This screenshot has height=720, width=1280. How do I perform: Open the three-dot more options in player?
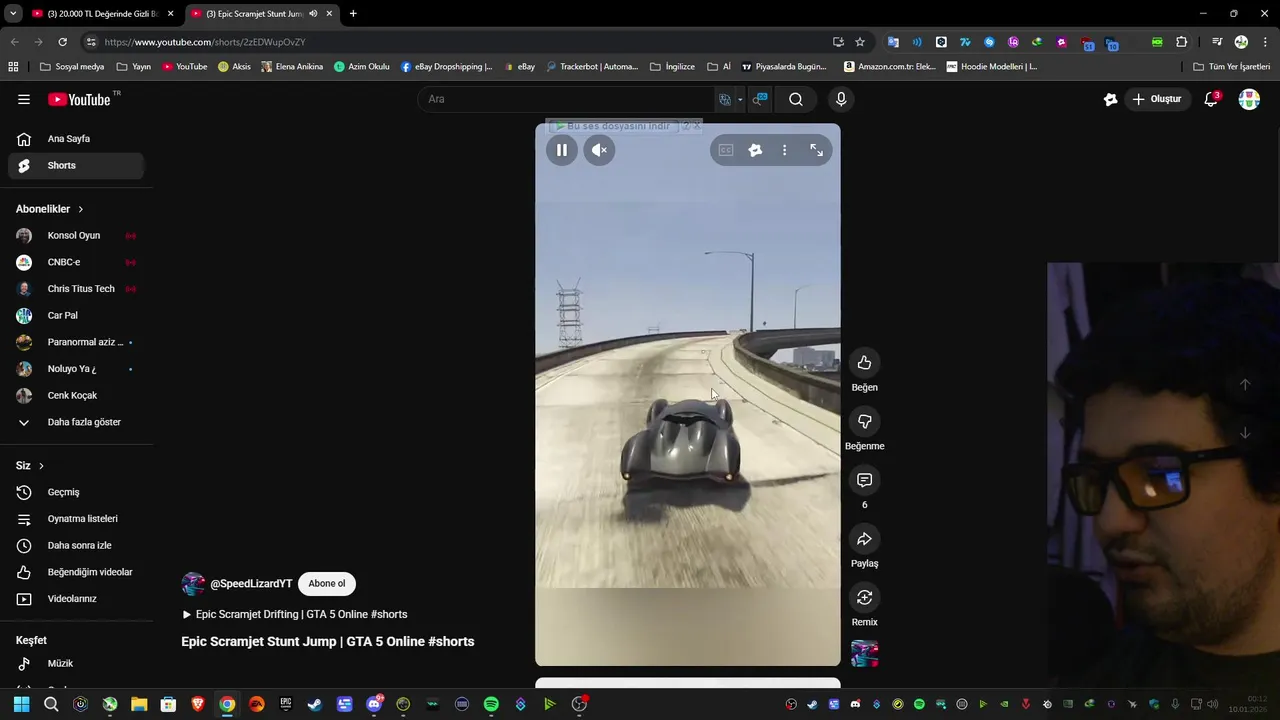tap(784, 150)
